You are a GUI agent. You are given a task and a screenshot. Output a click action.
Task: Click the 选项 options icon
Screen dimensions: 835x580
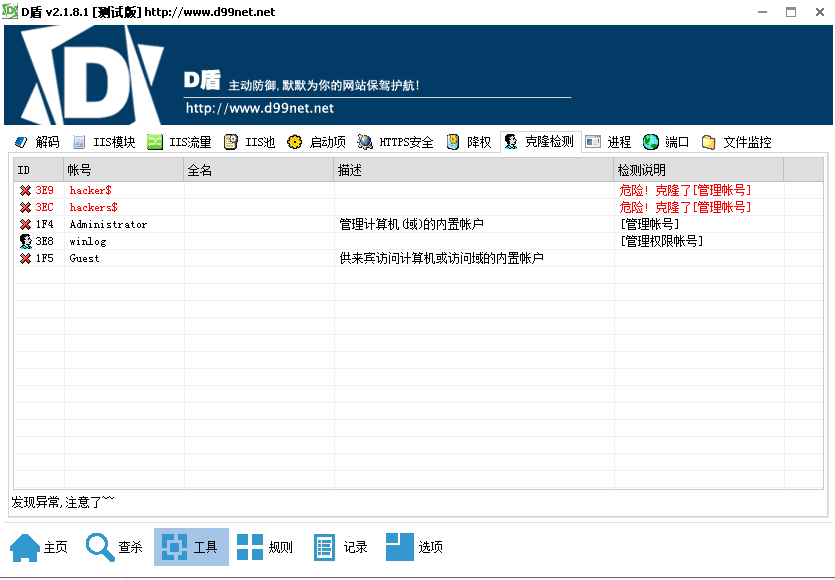tap(399, 547)
